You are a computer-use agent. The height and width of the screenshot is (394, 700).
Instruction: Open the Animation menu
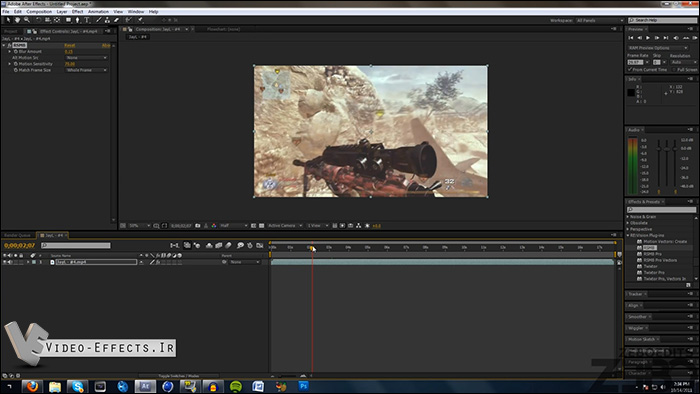click(x=98, y=12)
